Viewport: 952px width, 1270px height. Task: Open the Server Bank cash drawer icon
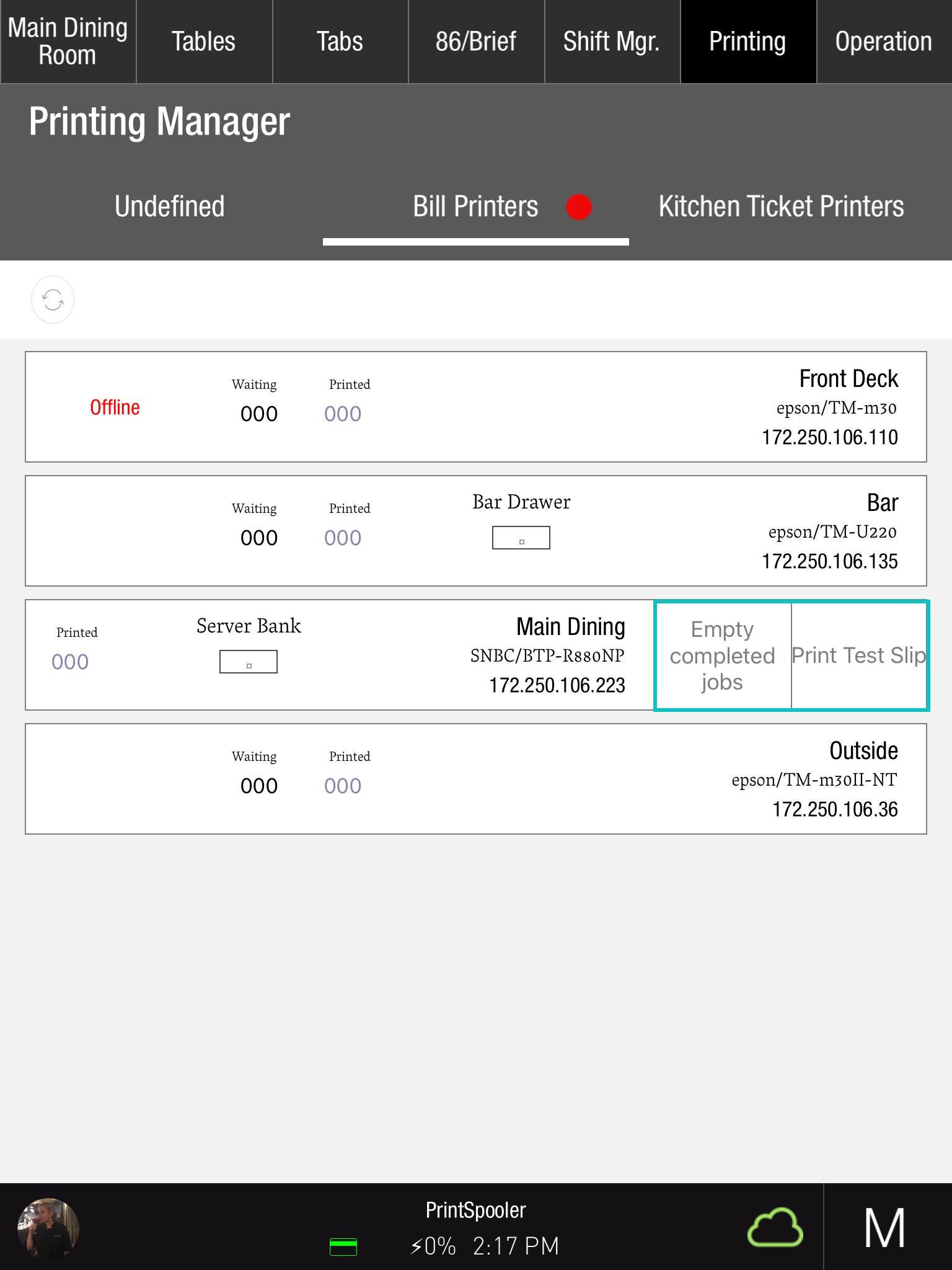point(249,662)
